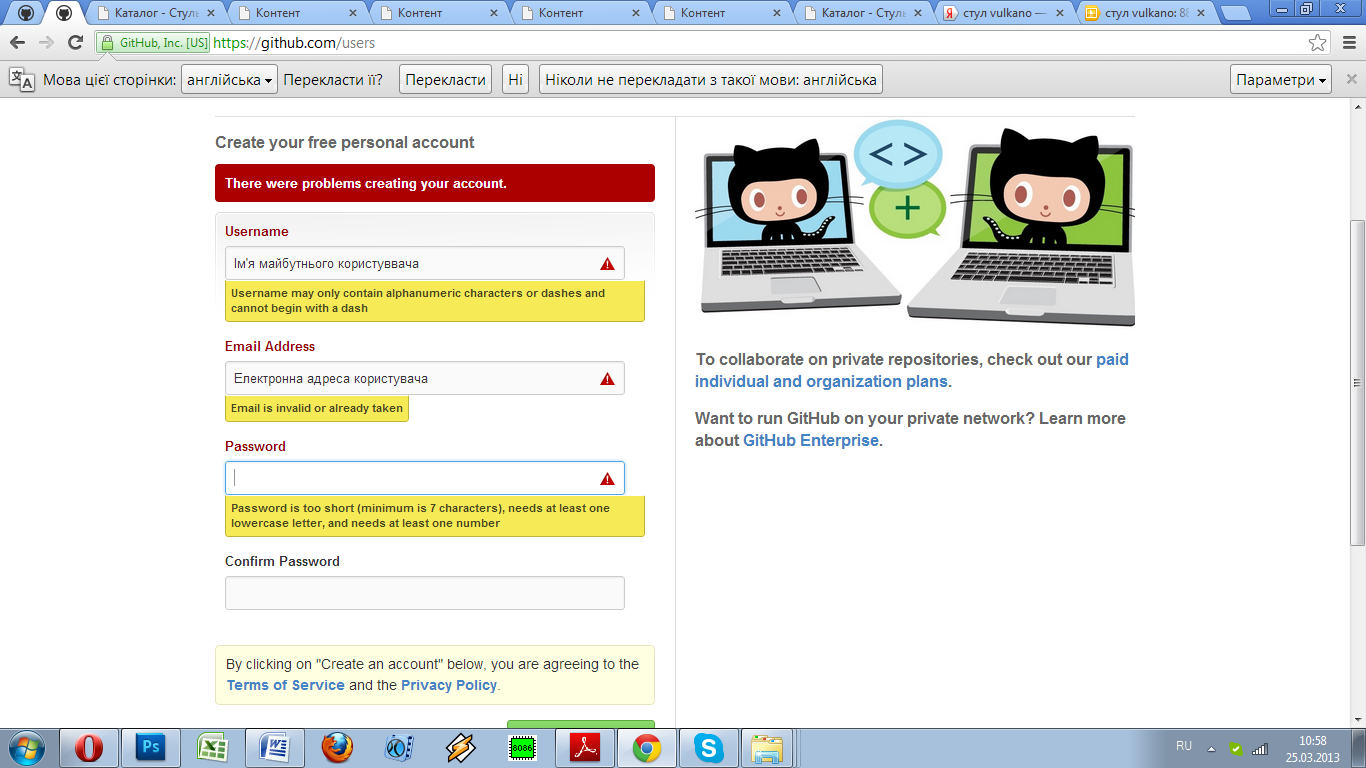The width and height of the screenshot is (1366, 768).
Task: Click warning icon in Username field
Action: click(x=607, y=264)
